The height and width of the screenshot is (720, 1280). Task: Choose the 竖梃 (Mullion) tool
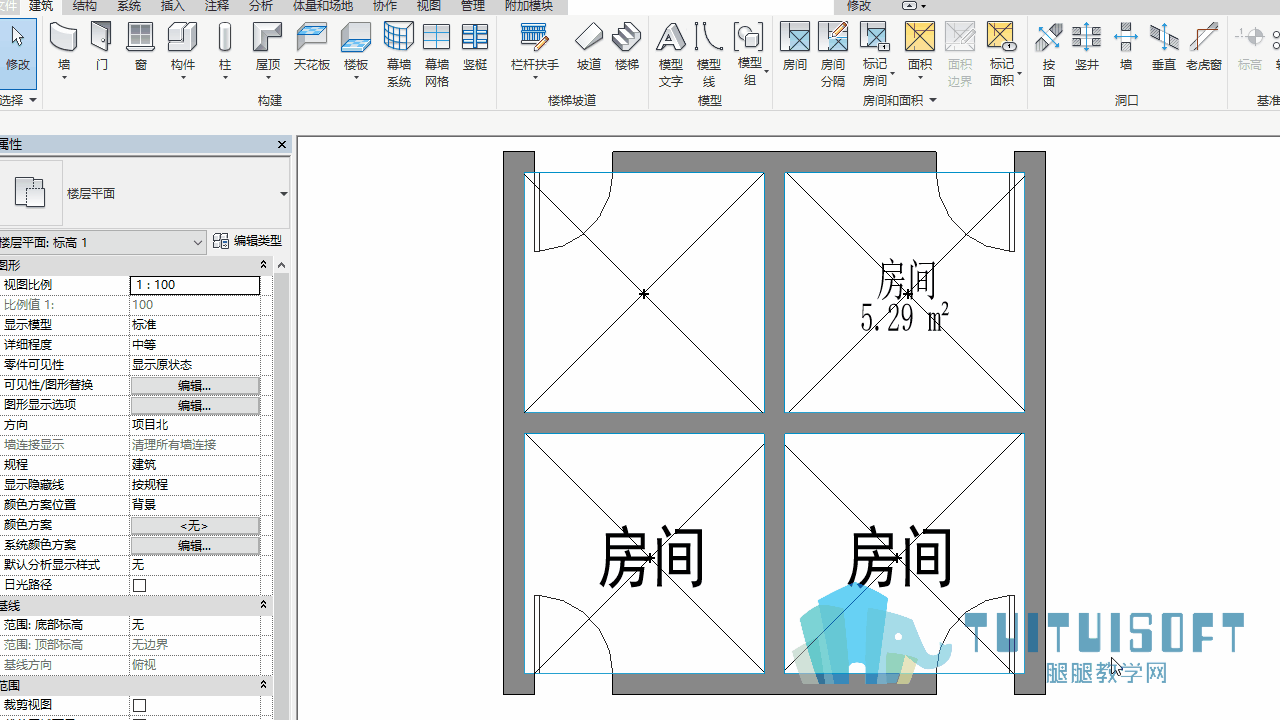(475, 48)
